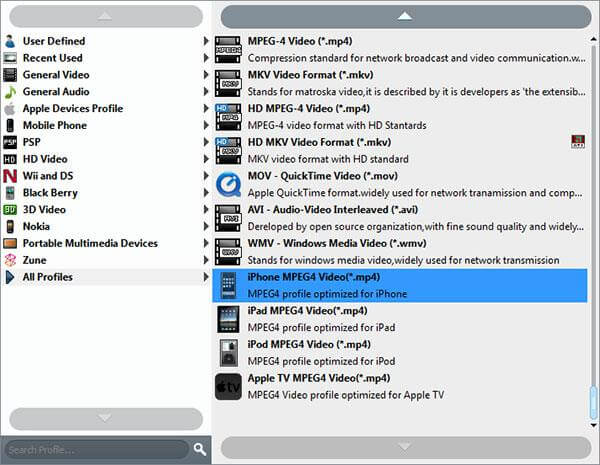The height and width of the screenshot is (465, 600).
Task: Click the AVI format filmstrip icon
Action: pyautogui.click(x=228, y=218)
